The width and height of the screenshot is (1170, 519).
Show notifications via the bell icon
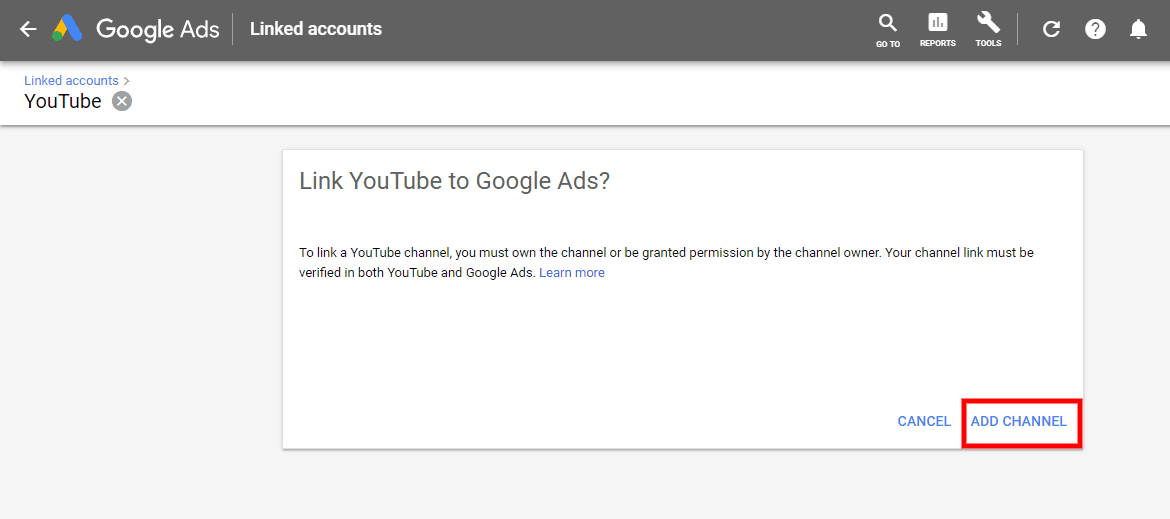(1138, 29)
